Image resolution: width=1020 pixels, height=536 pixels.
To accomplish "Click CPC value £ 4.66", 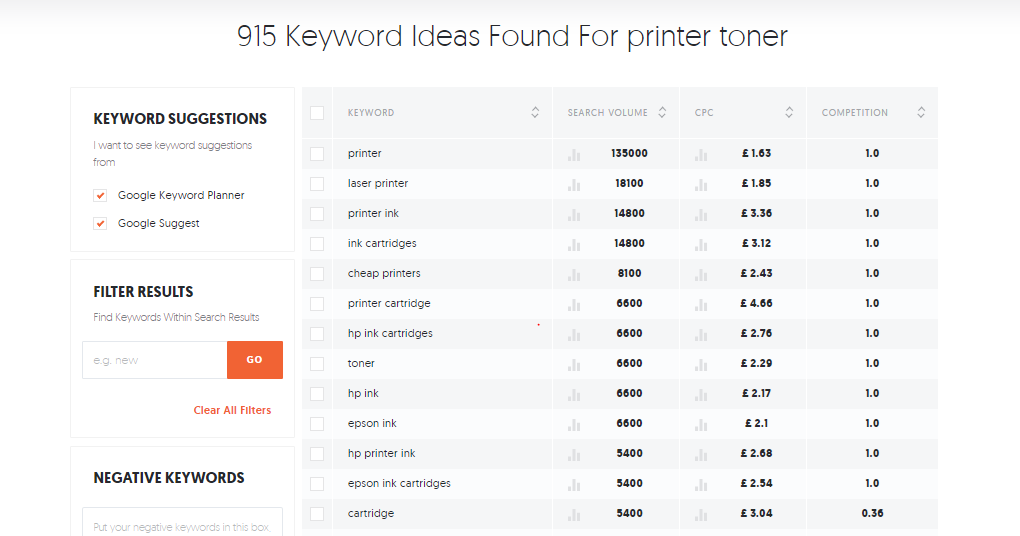I will click(756, 303).
